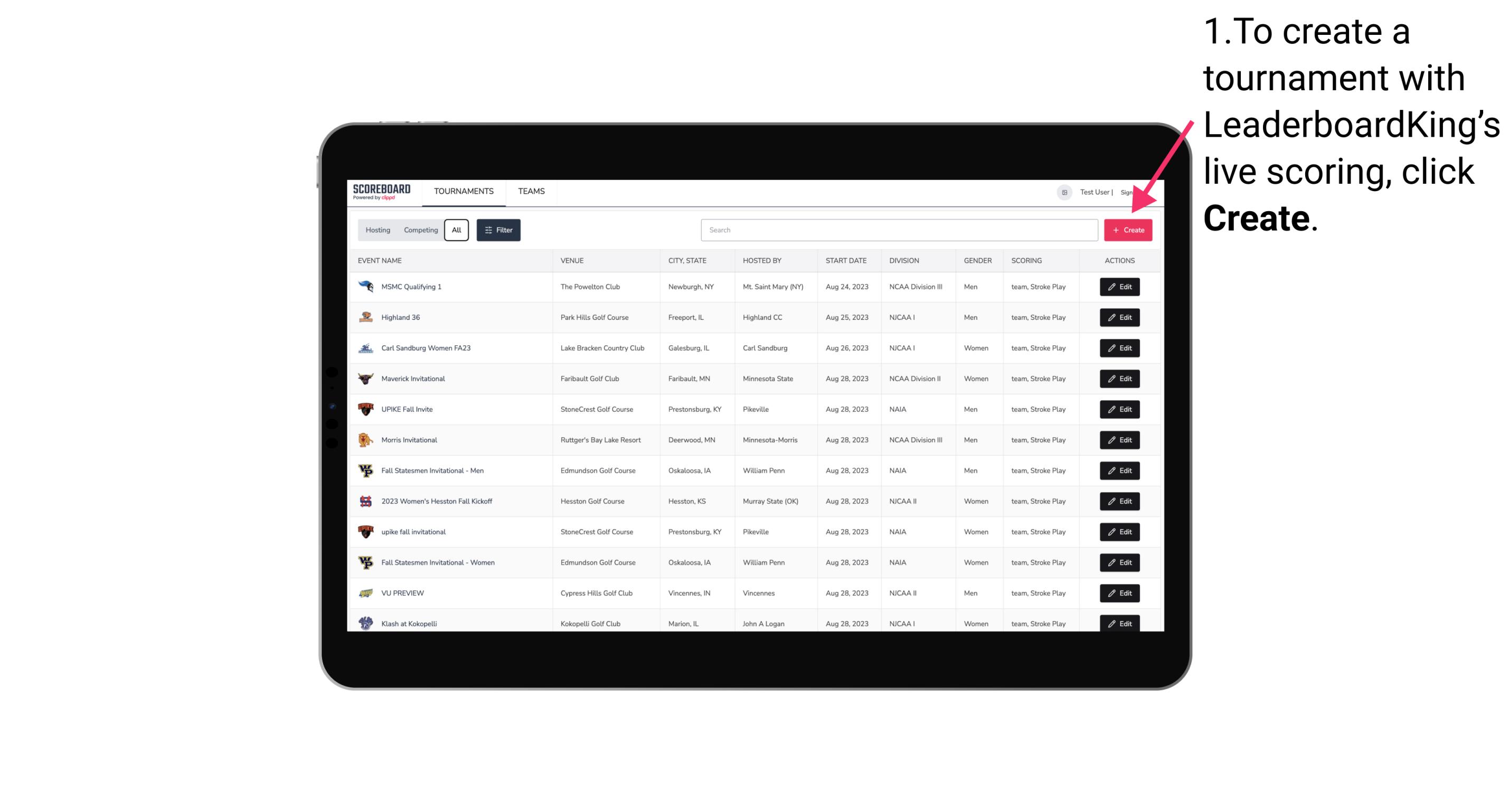This screenshot has width=1509, height=812.
Task: Toggle the Competing filter view
Action: [x=420, y=230]
